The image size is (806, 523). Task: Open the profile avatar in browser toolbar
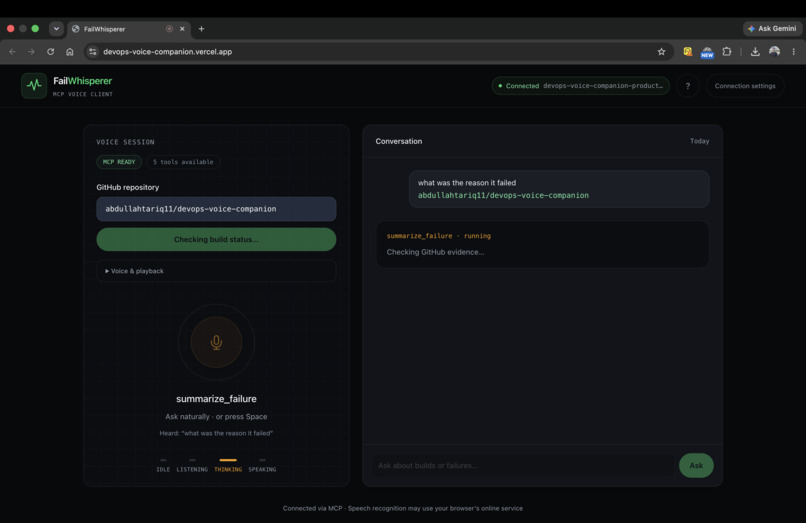tap(775, 51)
